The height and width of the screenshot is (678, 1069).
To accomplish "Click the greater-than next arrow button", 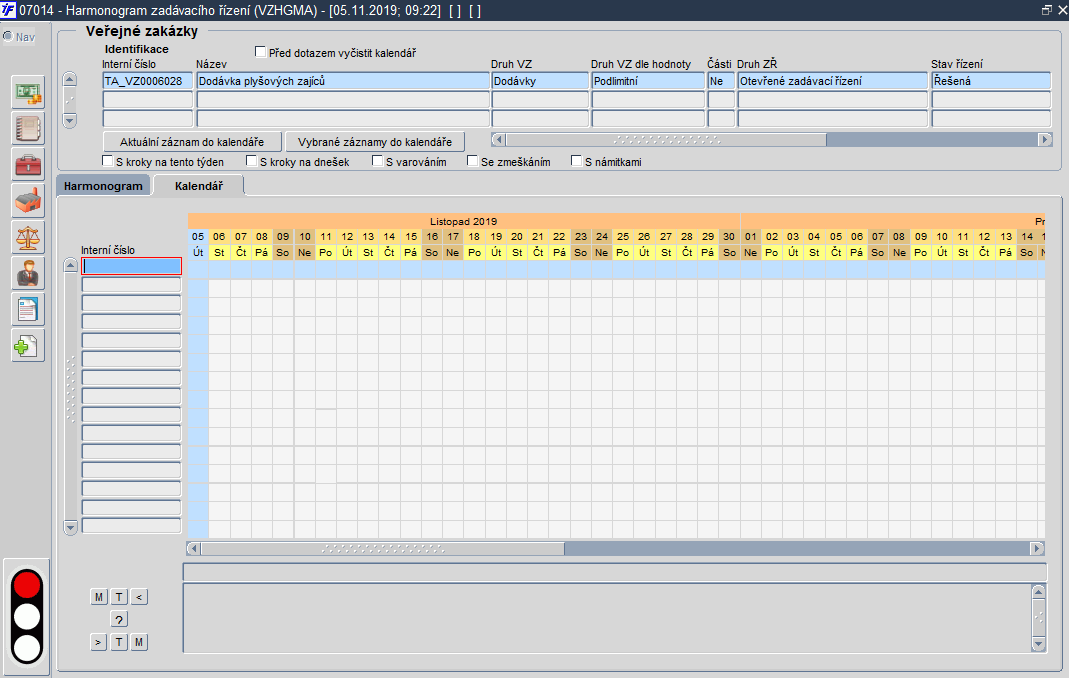I will point(99,642).
